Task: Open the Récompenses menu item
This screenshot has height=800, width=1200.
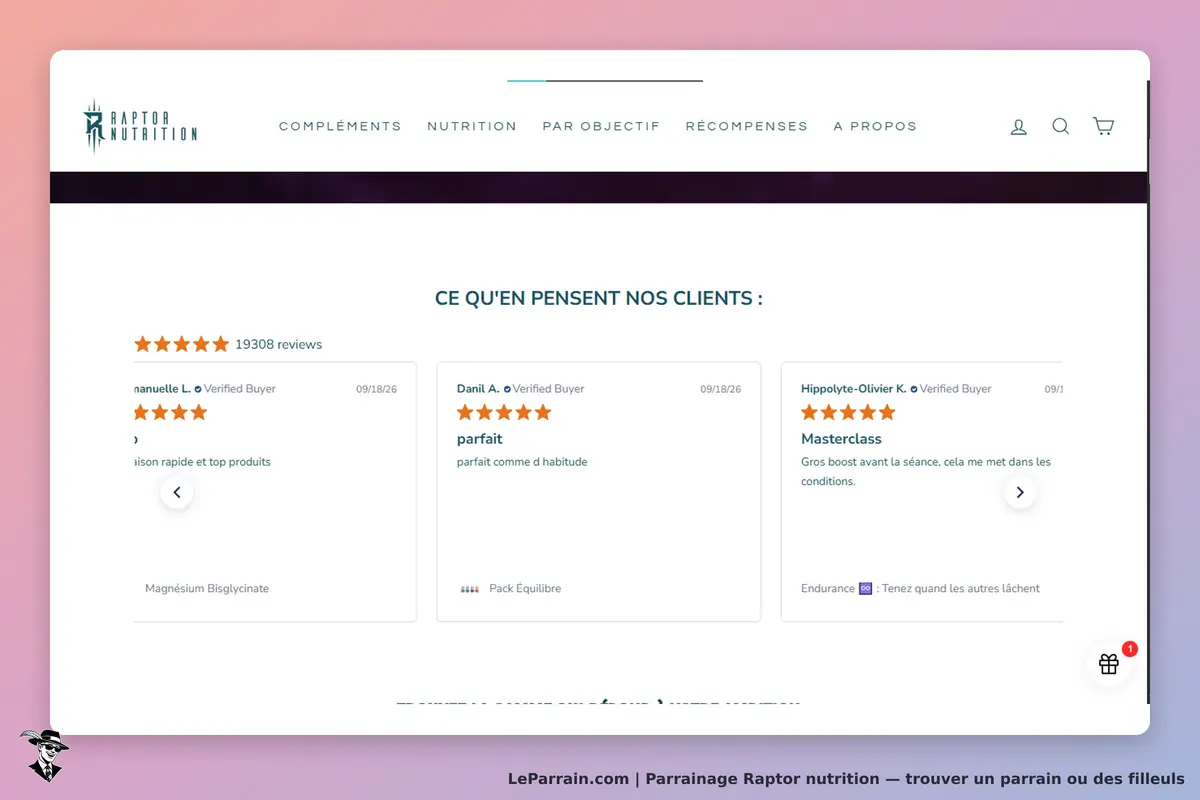Action: (747, 127)
